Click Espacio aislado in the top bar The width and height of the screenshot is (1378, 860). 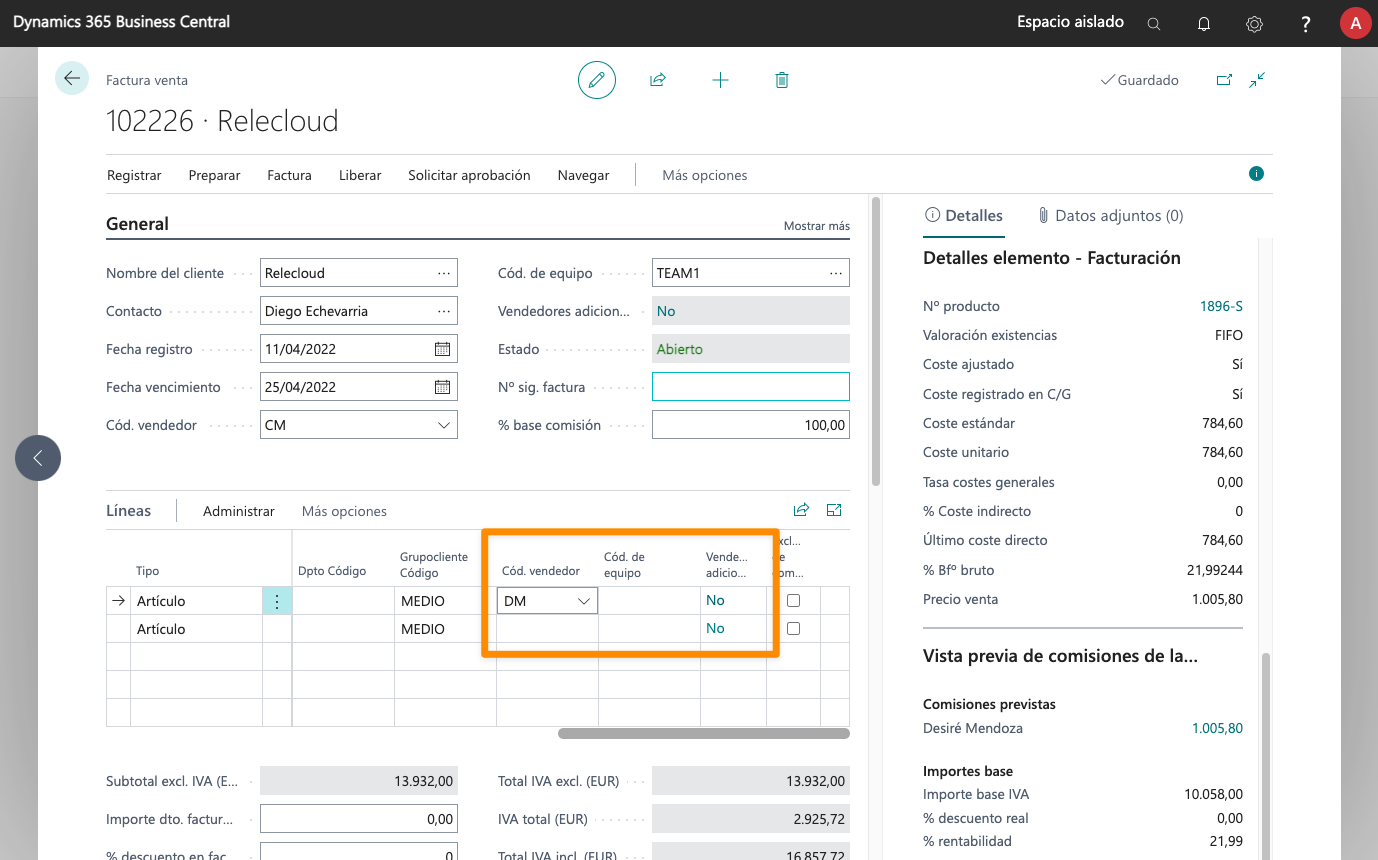[1070, 22]
